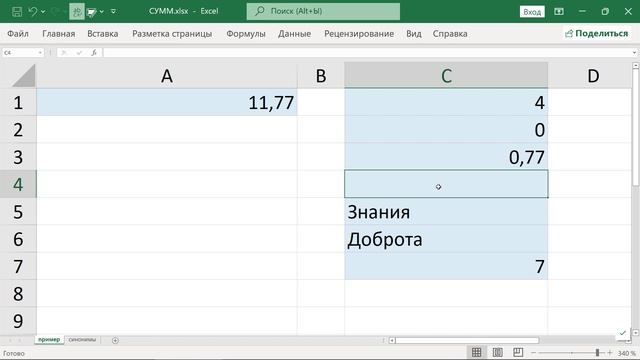Click the zoom out minus button
This screenshot has height=360, width=640.
point(533,353)
